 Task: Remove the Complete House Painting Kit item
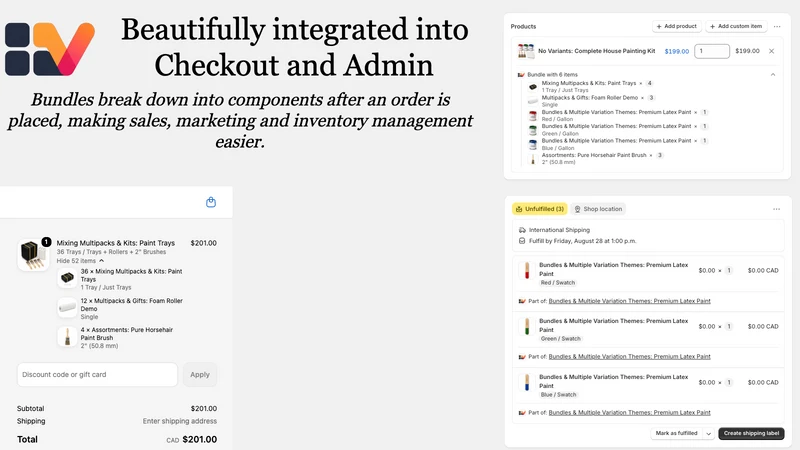point(771,51)
